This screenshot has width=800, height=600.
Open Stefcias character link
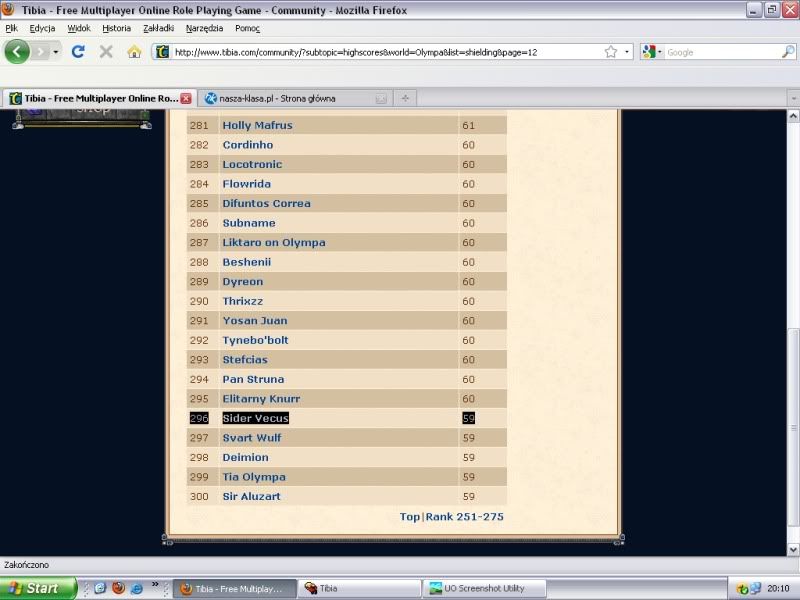pos(245,360)
